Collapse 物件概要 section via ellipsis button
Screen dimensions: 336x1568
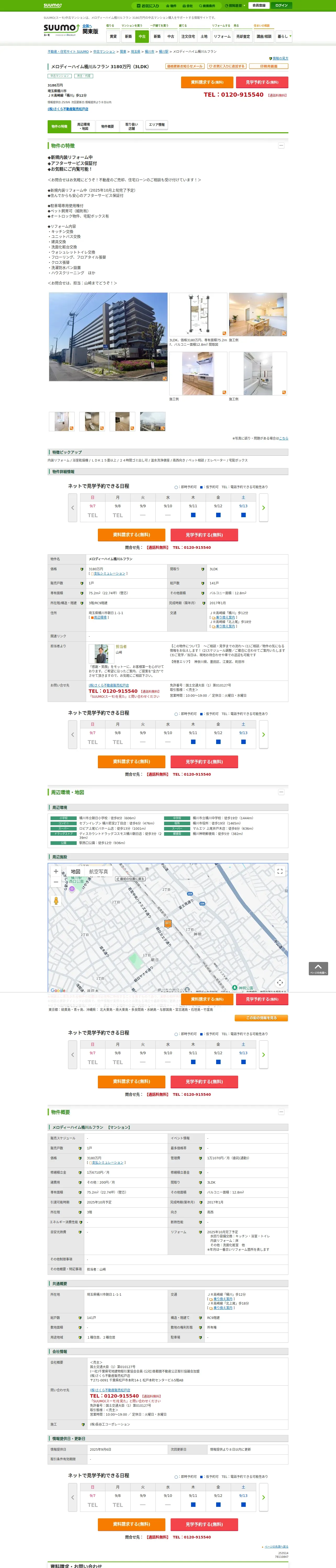pyautogui.click(x=281, y=1112)
